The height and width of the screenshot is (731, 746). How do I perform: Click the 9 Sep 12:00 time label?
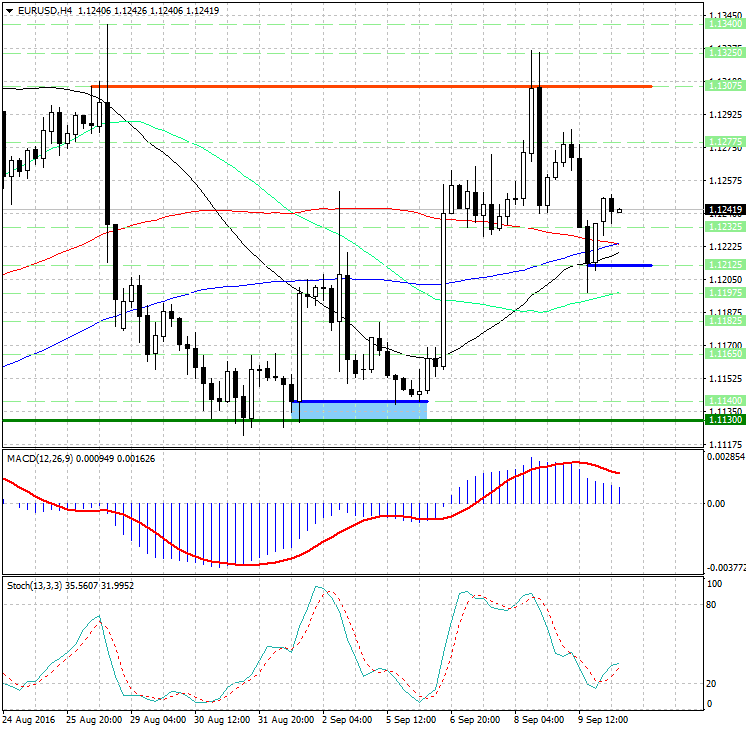[606, 719]
